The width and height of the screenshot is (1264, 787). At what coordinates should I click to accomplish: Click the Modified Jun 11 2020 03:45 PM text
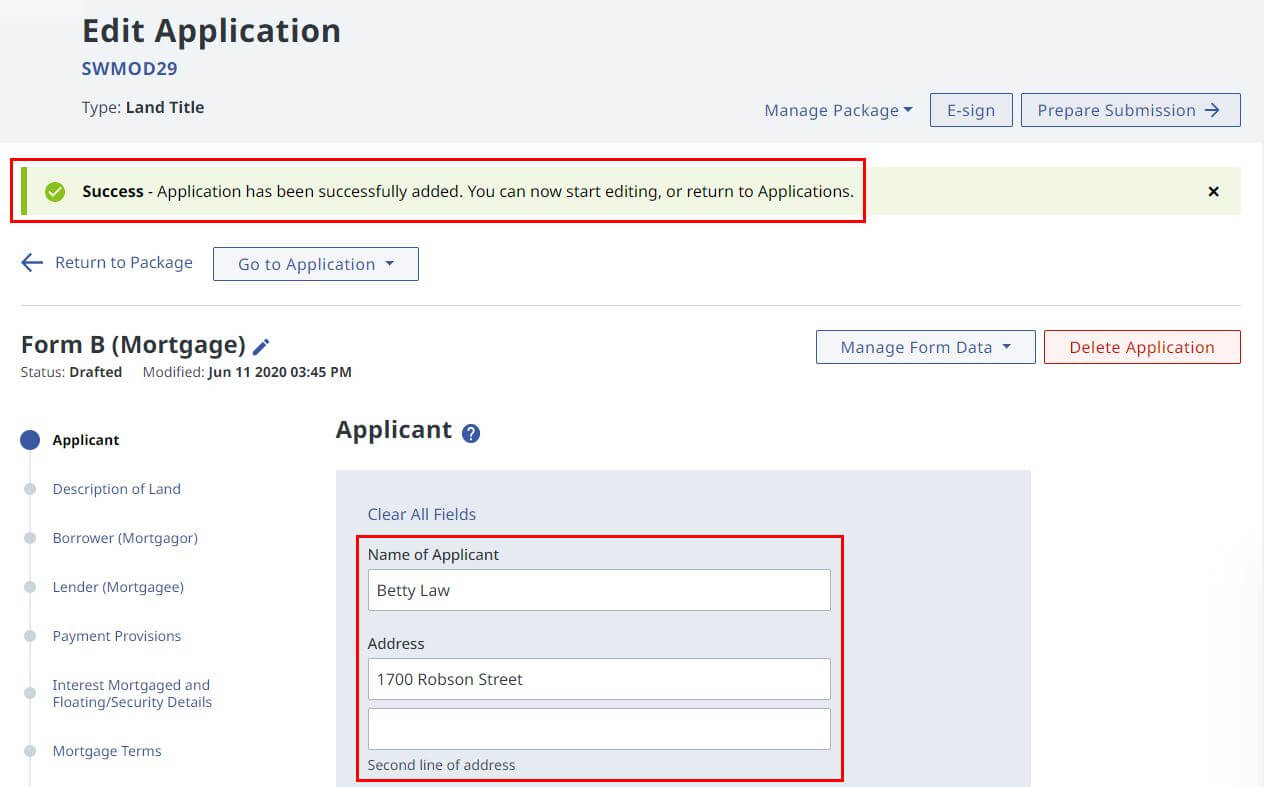[247, 372]
